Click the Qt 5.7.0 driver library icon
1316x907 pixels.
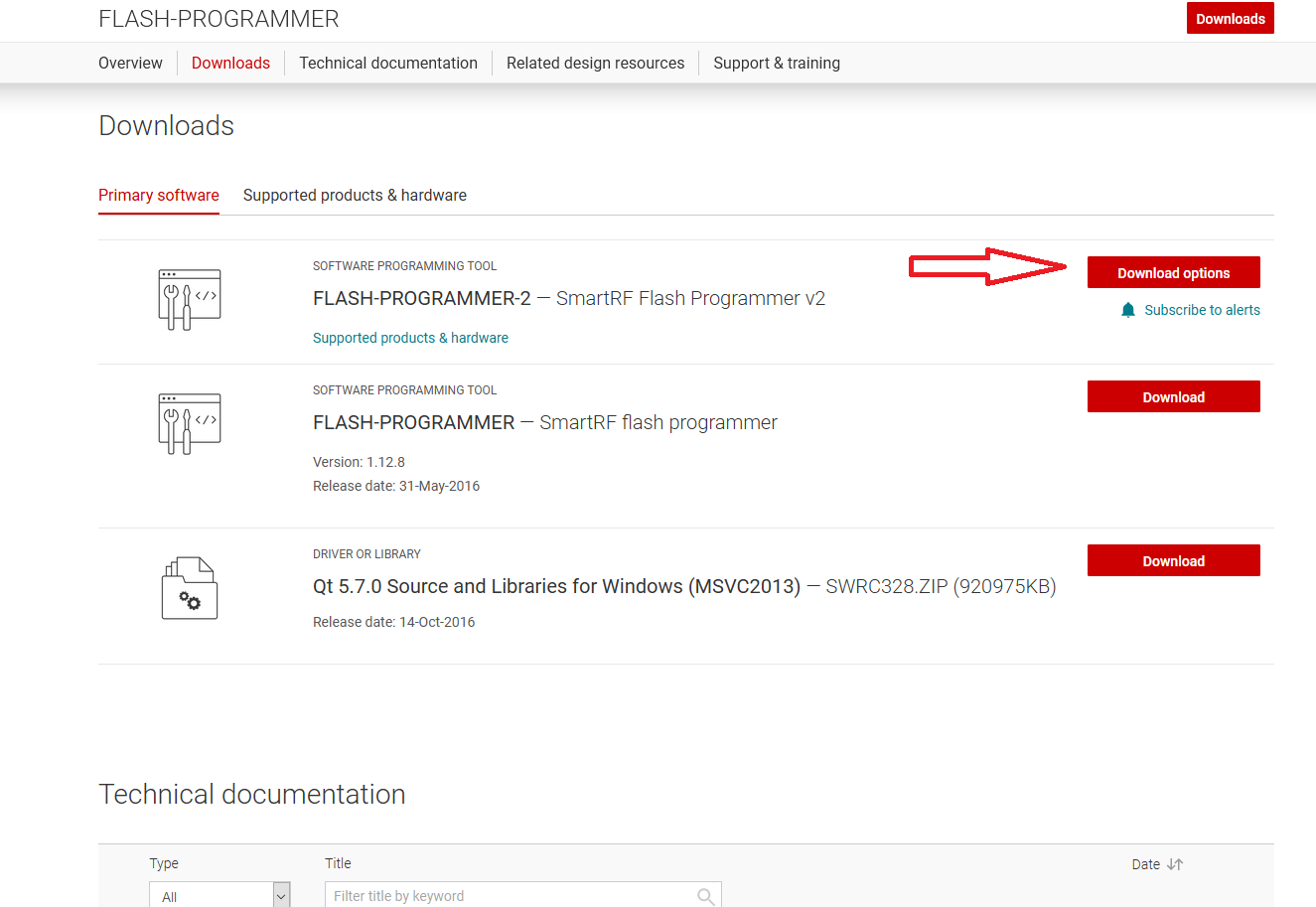pos(190,588)
